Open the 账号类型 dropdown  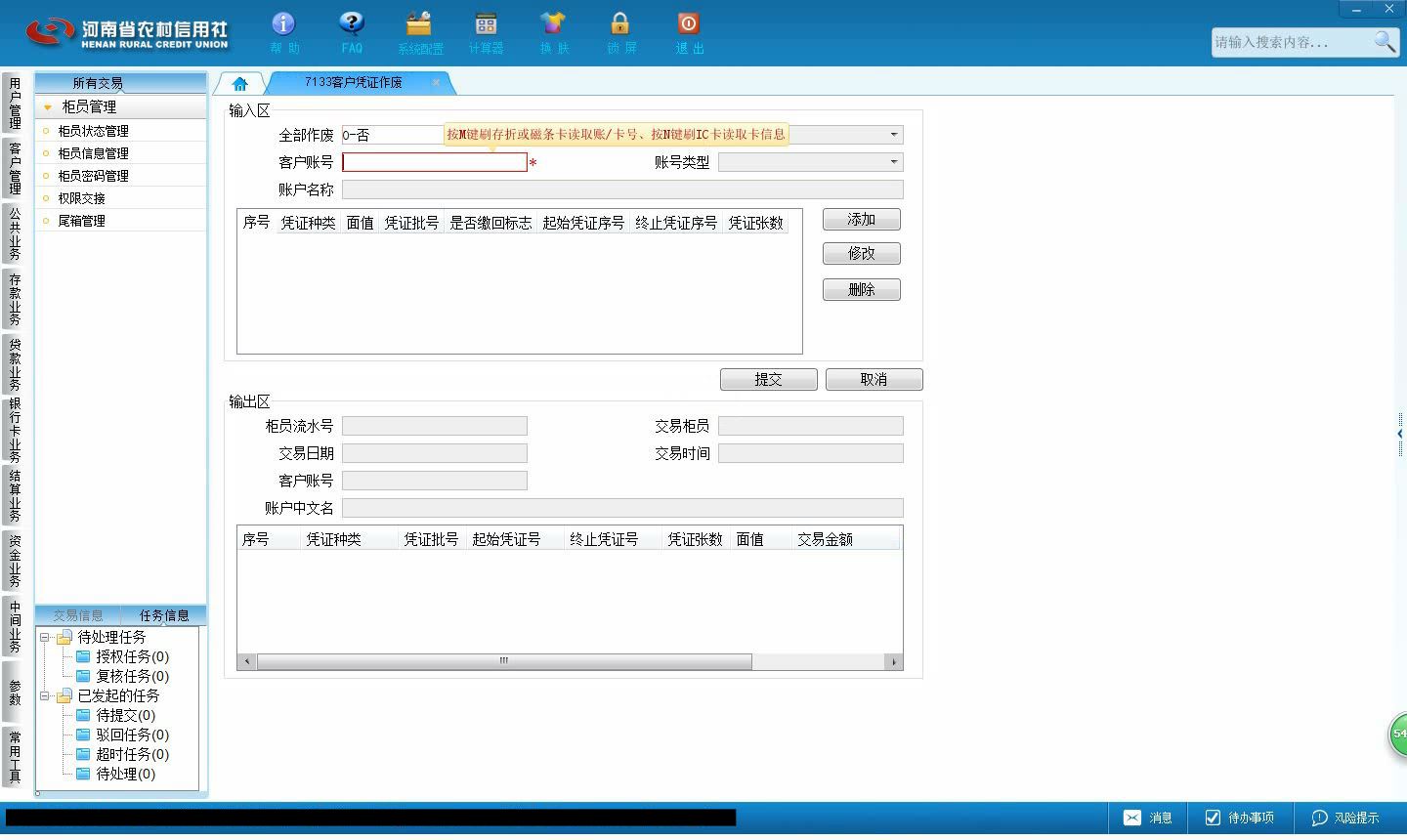[893, 162]
